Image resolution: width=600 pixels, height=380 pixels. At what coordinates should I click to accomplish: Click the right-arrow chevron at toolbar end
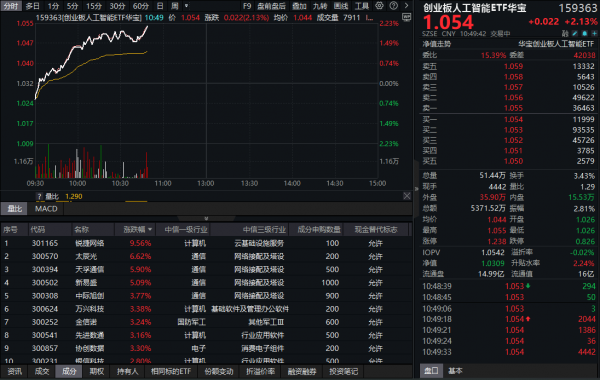point(406,6)
